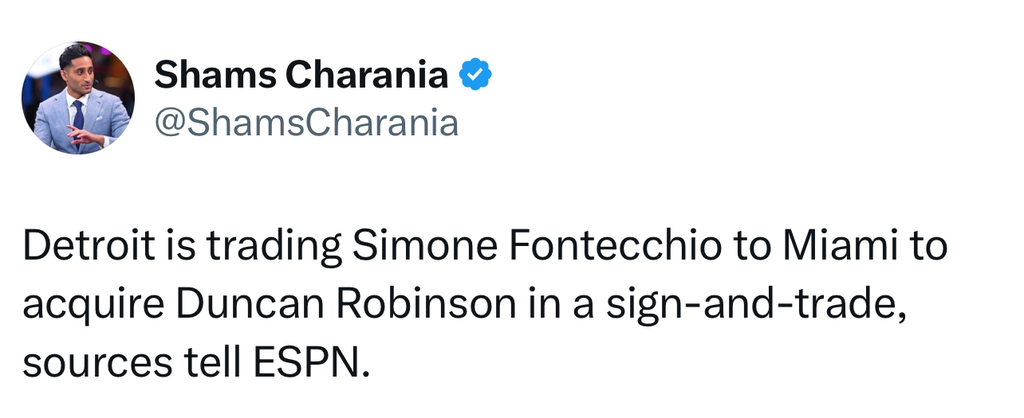Click the word trading in the tweet
The height and width of the screenshot is (418, 1024).
tap(260, 247)
